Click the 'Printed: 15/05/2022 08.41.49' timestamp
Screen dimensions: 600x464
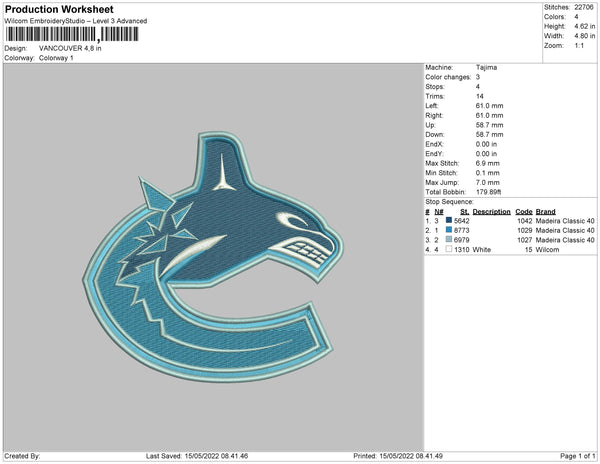[398, 456]
